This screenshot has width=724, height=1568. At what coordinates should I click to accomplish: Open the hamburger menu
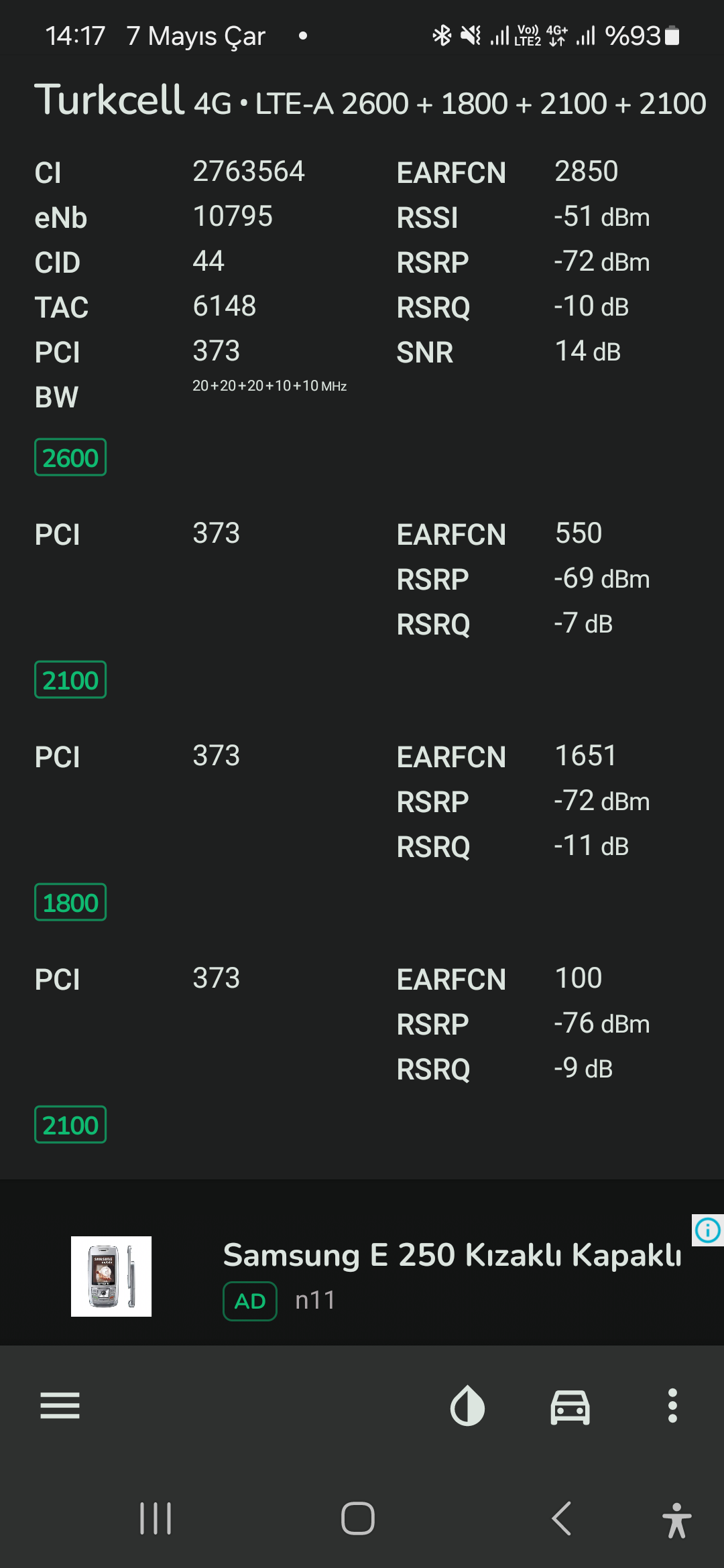60,1405
